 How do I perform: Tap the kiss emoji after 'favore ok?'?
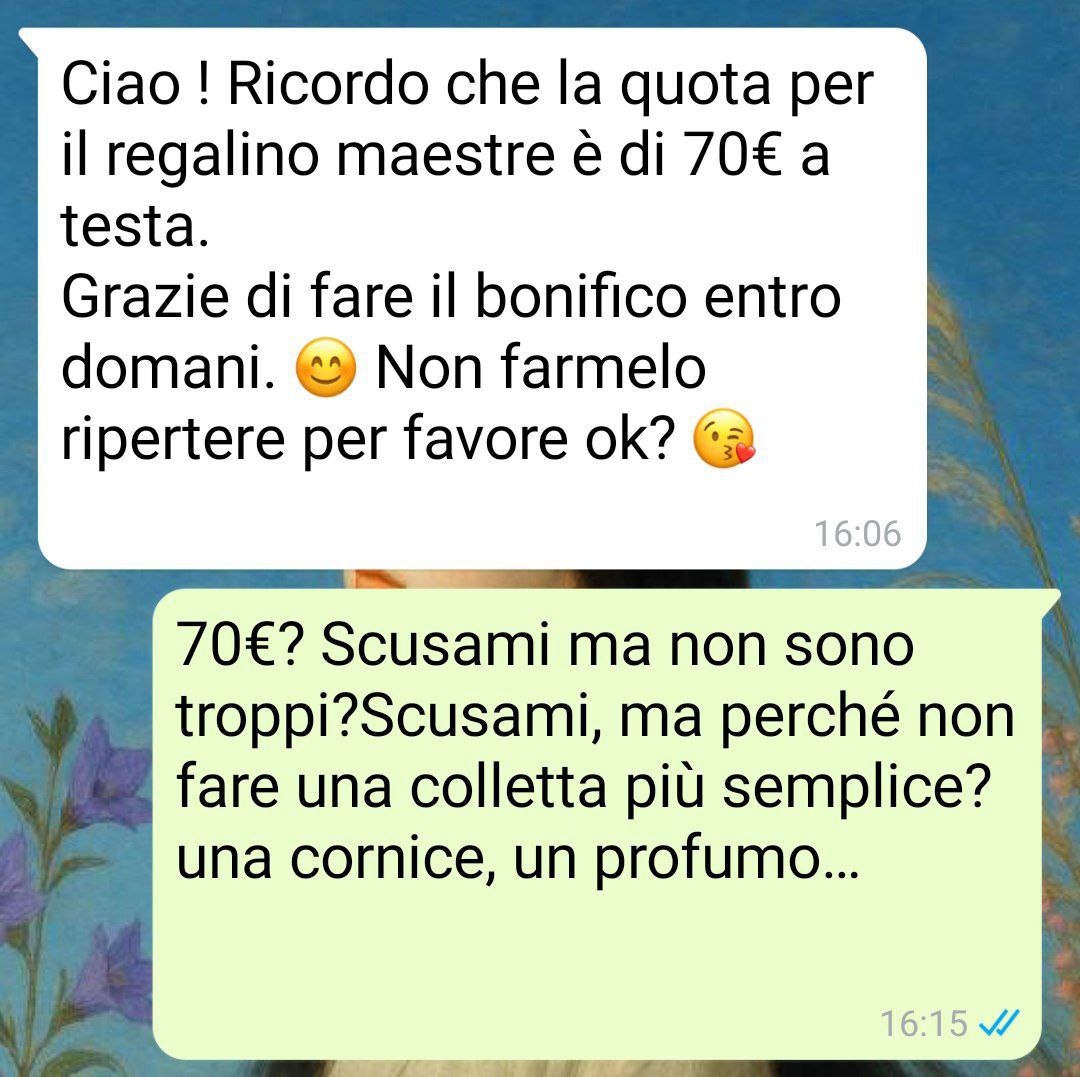[x=724, y=438]
